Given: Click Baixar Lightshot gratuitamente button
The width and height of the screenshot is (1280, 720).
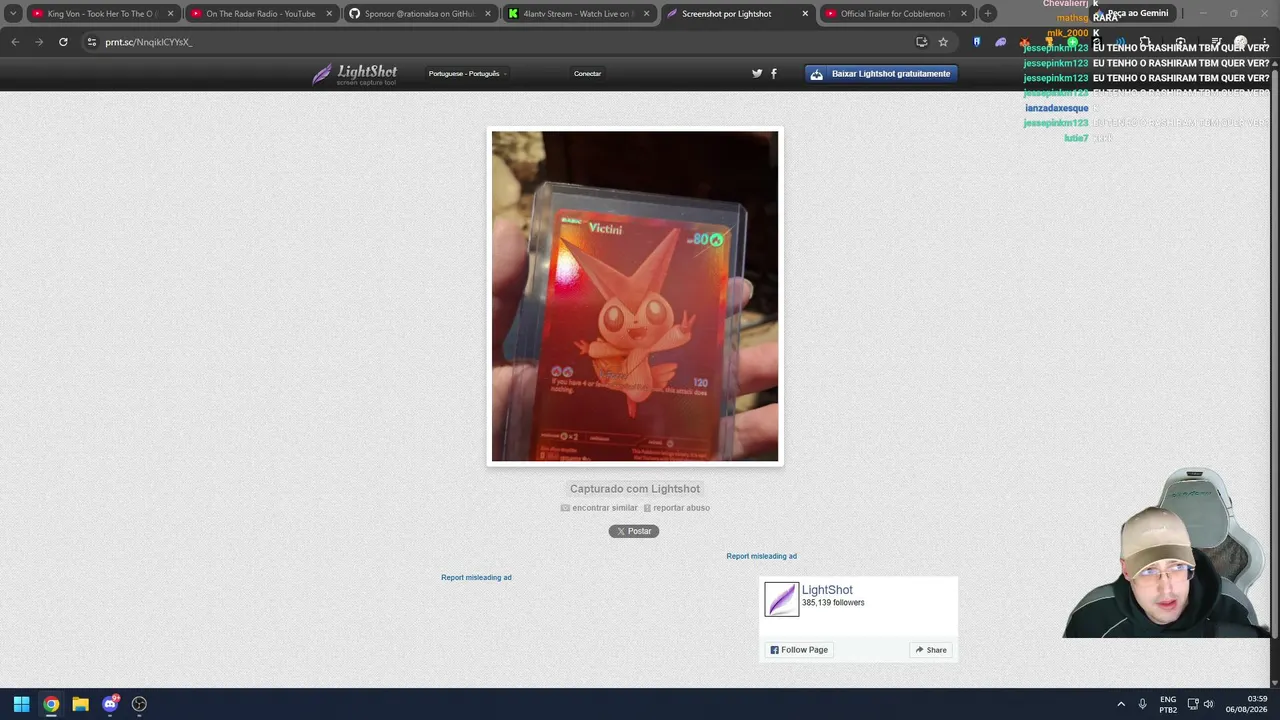Looking at the screenshot, I should pos(881,73).
